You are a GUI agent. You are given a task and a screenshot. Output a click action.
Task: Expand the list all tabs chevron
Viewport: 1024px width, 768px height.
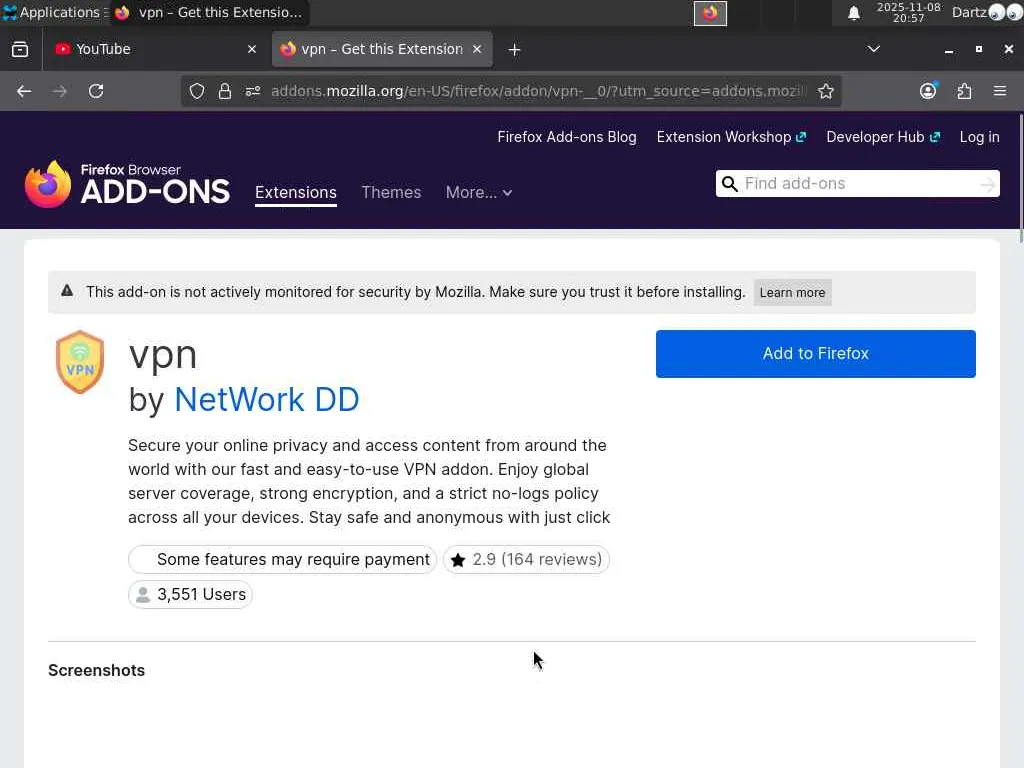(x=873, y=50)
